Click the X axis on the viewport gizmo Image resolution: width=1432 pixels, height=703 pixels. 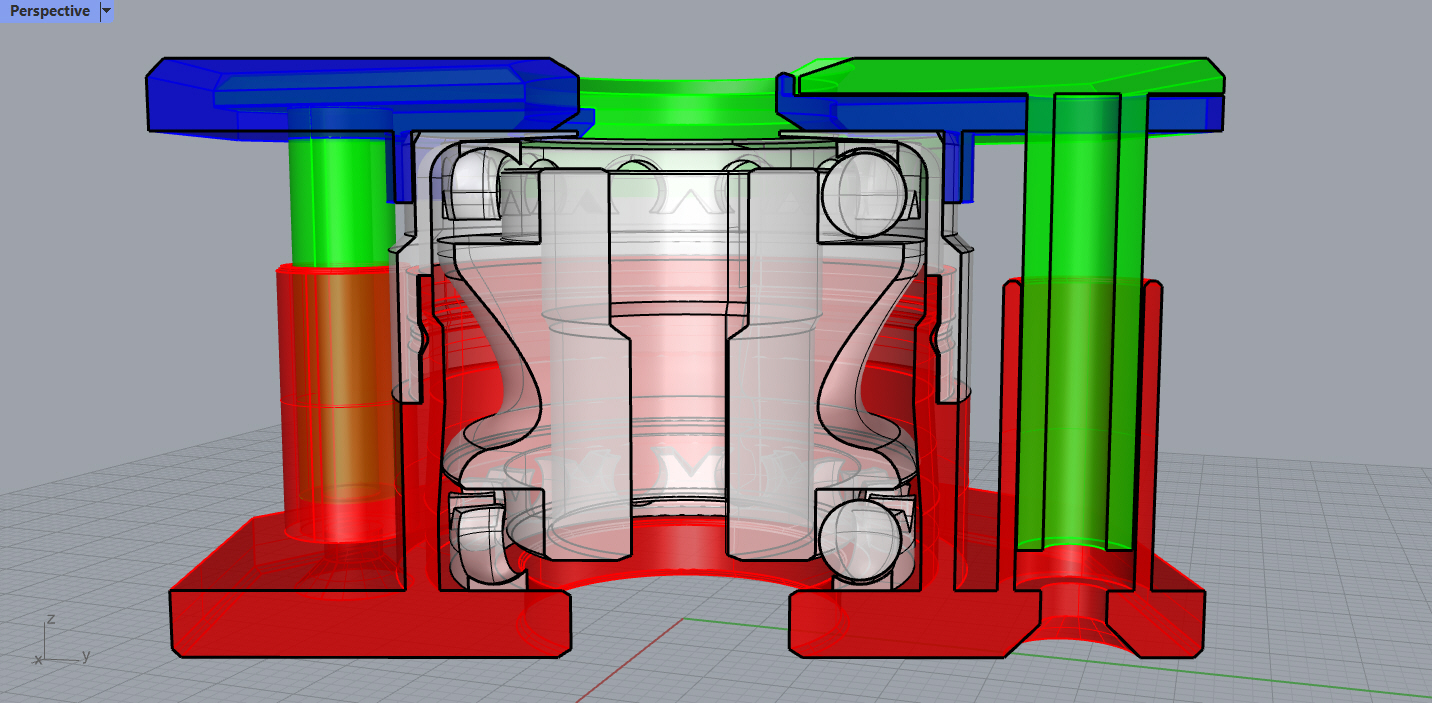tap(40, 662)
